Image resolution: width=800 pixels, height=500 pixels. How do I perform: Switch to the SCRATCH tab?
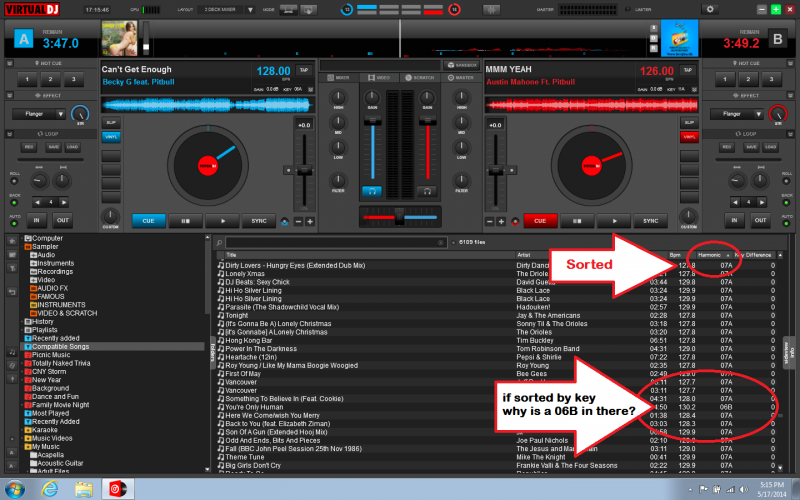coord(419,78)
